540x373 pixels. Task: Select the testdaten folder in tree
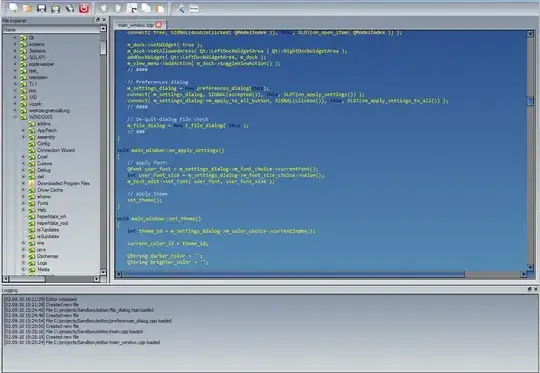[x=38, y=77]
